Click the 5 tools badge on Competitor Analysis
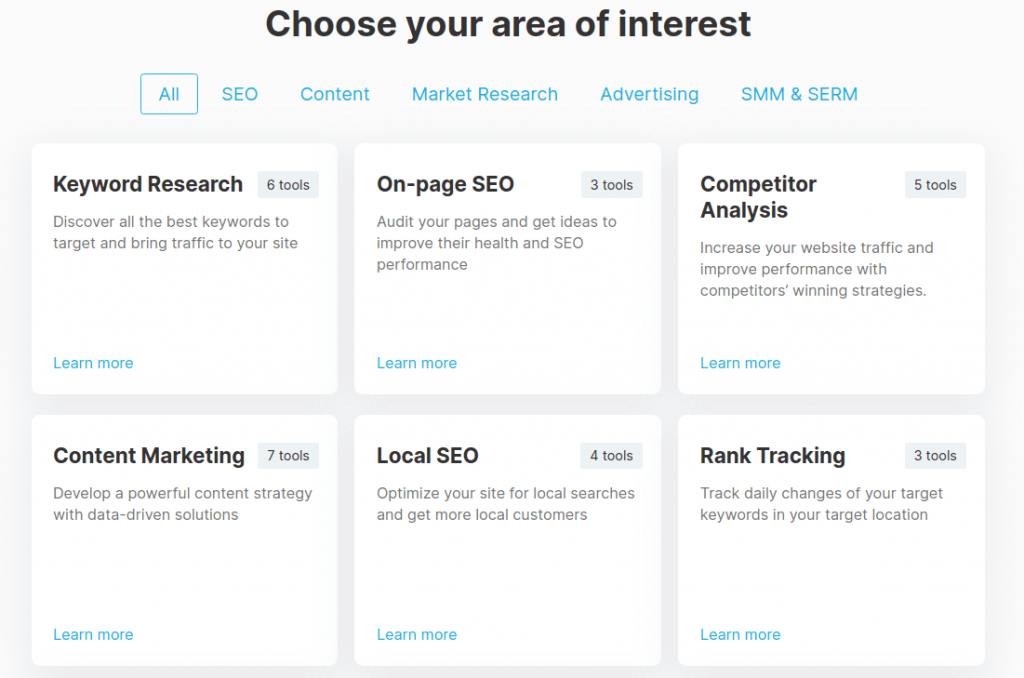 tap(934, 184)
